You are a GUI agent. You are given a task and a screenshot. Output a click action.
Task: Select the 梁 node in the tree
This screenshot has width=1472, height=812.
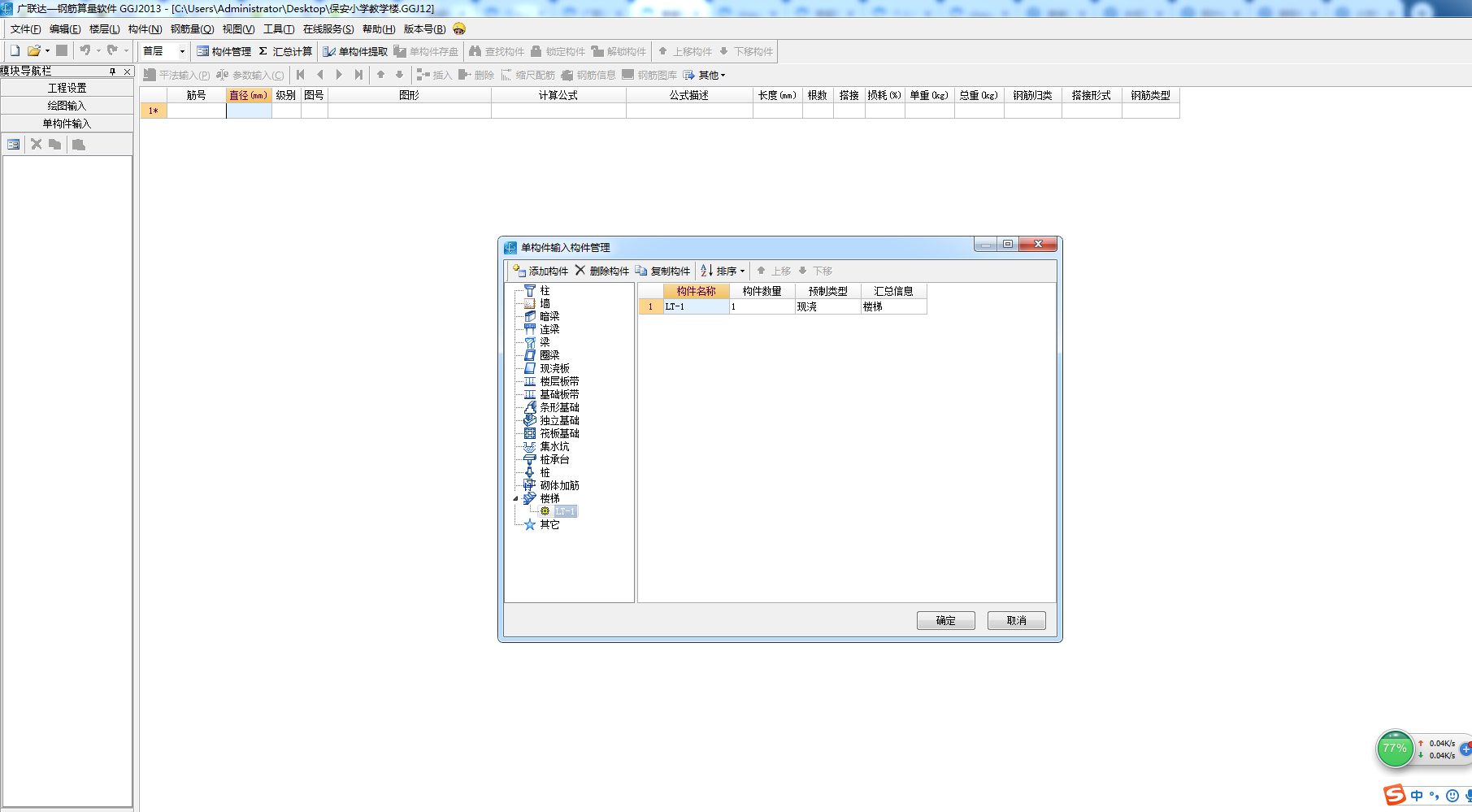pos(545,342)
